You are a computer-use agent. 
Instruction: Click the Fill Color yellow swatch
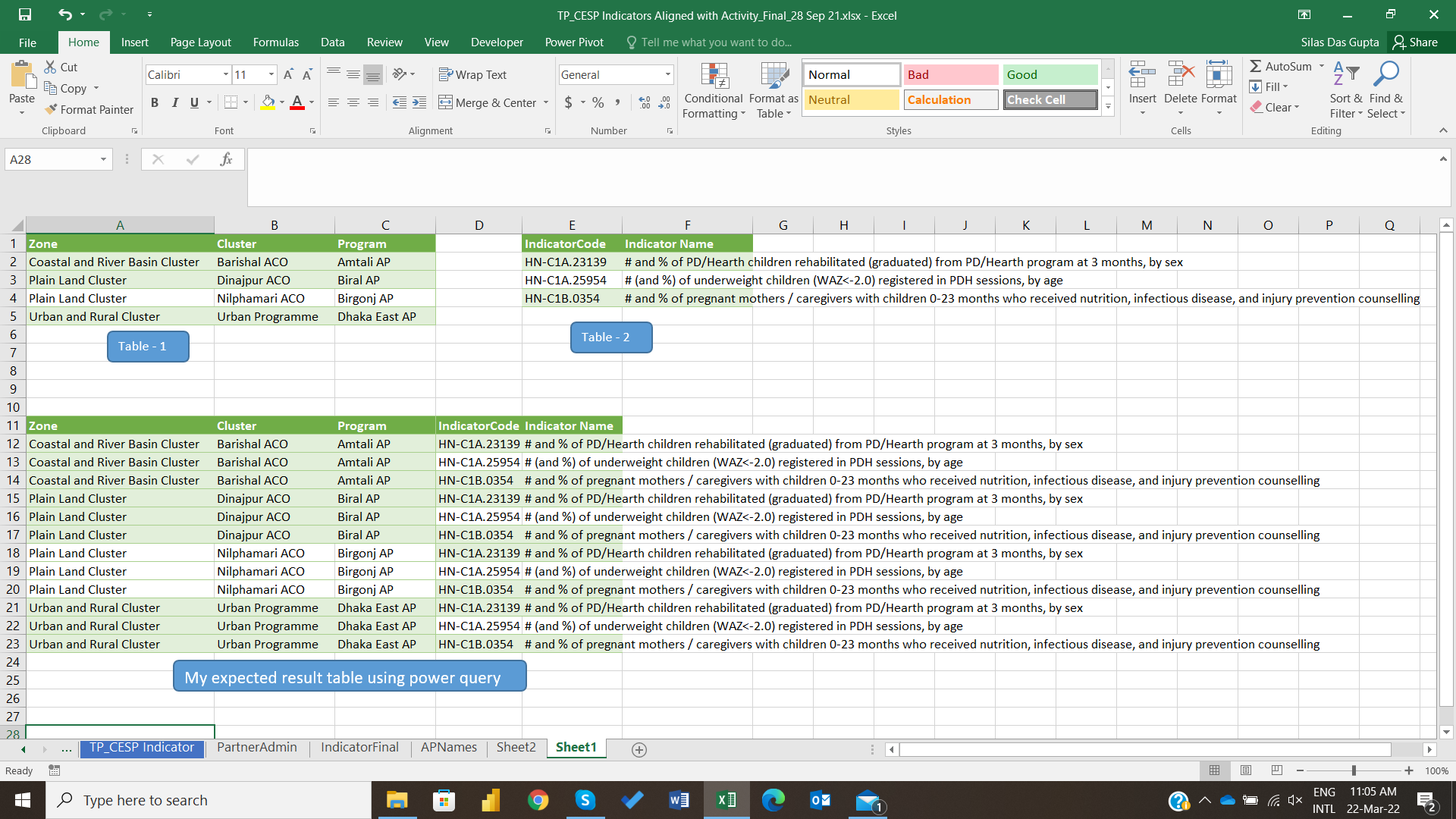268,102
